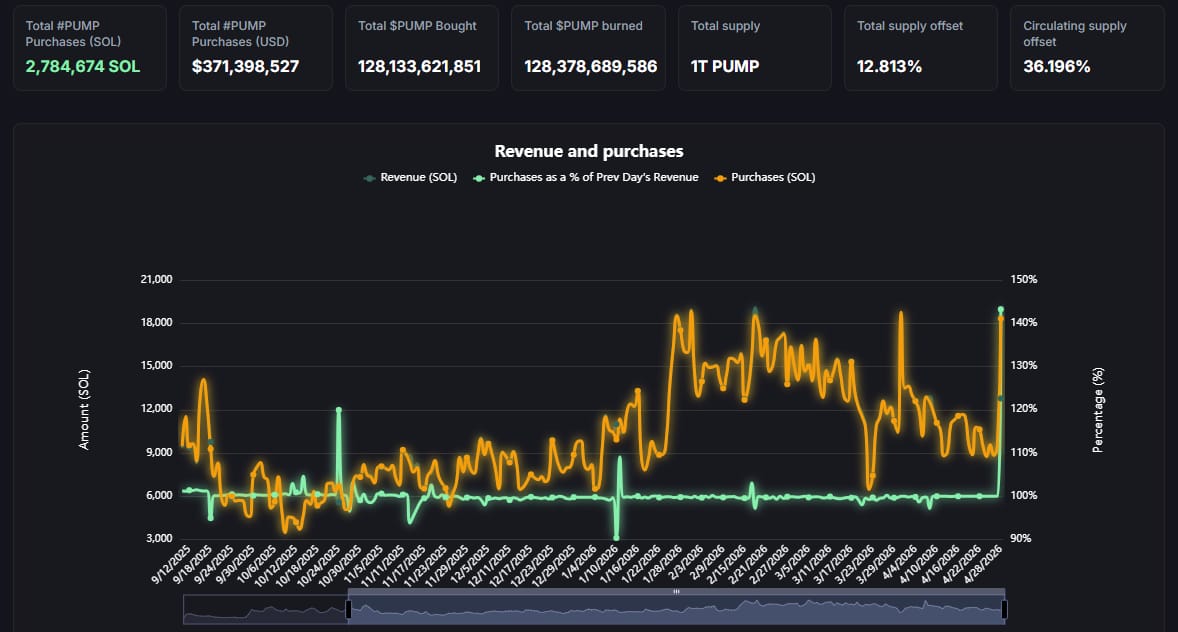Screen dimensions: 1178x632
Task: Click the unselected left area of range minimap
Action: point(265,609)
